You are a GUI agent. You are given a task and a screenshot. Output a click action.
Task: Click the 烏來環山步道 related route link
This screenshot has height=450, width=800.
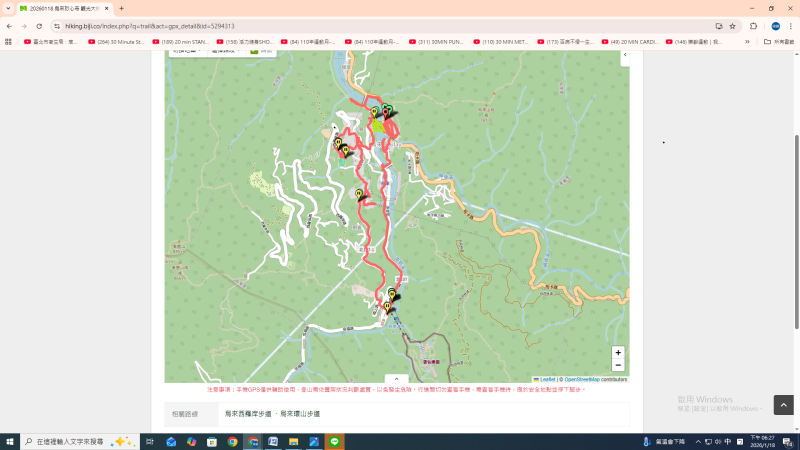pos(300,414)
